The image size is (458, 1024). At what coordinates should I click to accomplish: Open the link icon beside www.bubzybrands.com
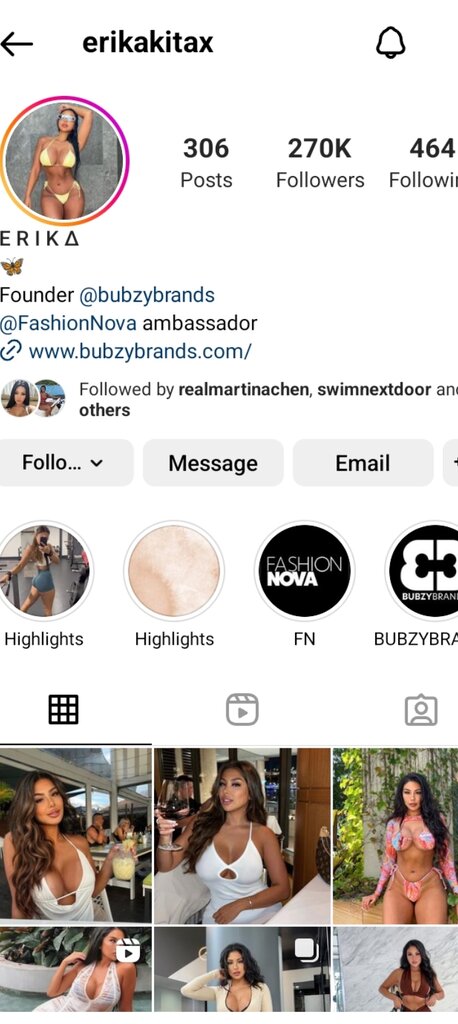coord(10,351)
